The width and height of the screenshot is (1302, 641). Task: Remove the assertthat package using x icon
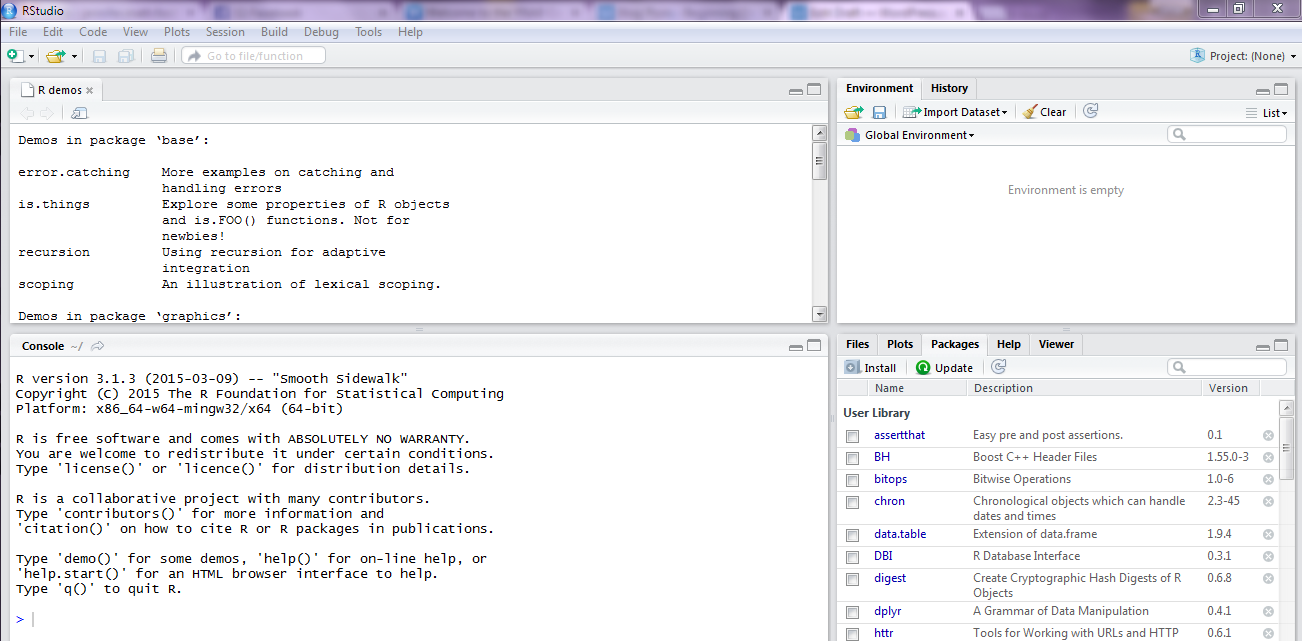point(1268,436)
